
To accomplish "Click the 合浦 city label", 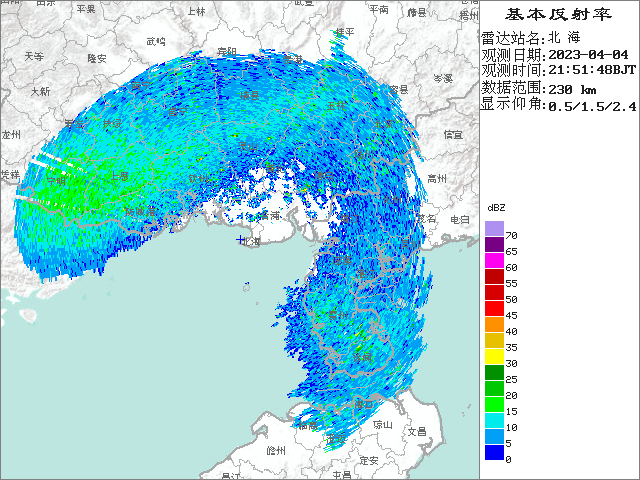I will [x=271, y=215].
